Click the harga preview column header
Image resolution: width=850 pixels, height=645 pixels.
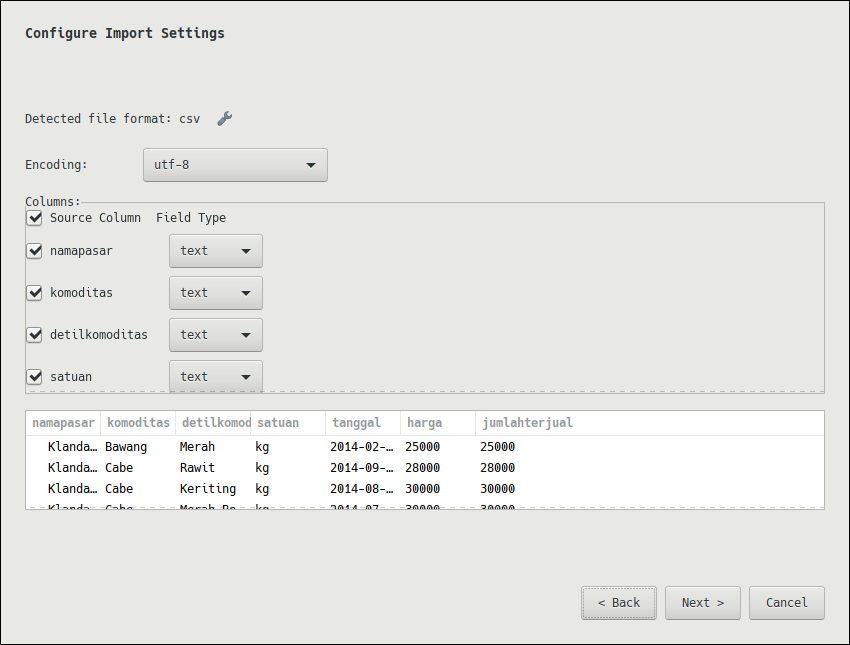coord(437,423)
